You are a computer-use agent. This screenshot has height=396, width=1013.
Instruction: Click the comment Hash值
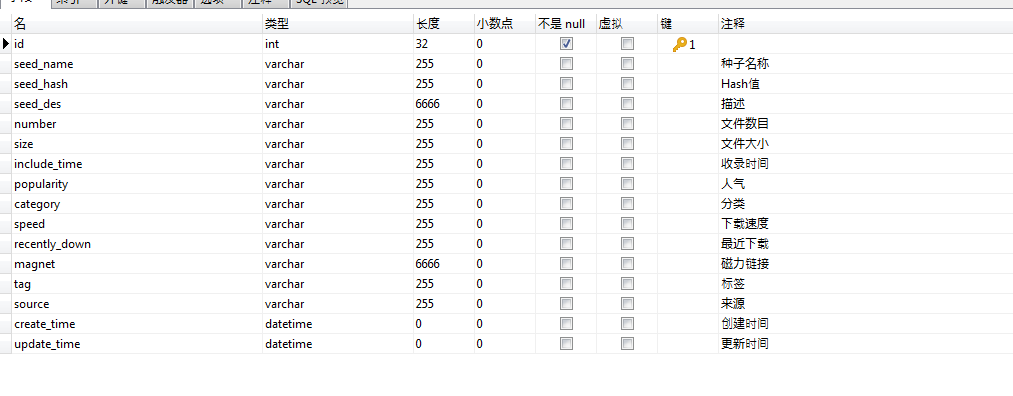click(740, 84)
